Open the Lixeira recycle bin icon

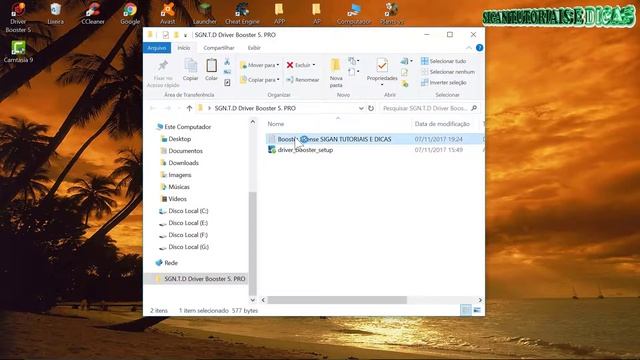[56, 14]
